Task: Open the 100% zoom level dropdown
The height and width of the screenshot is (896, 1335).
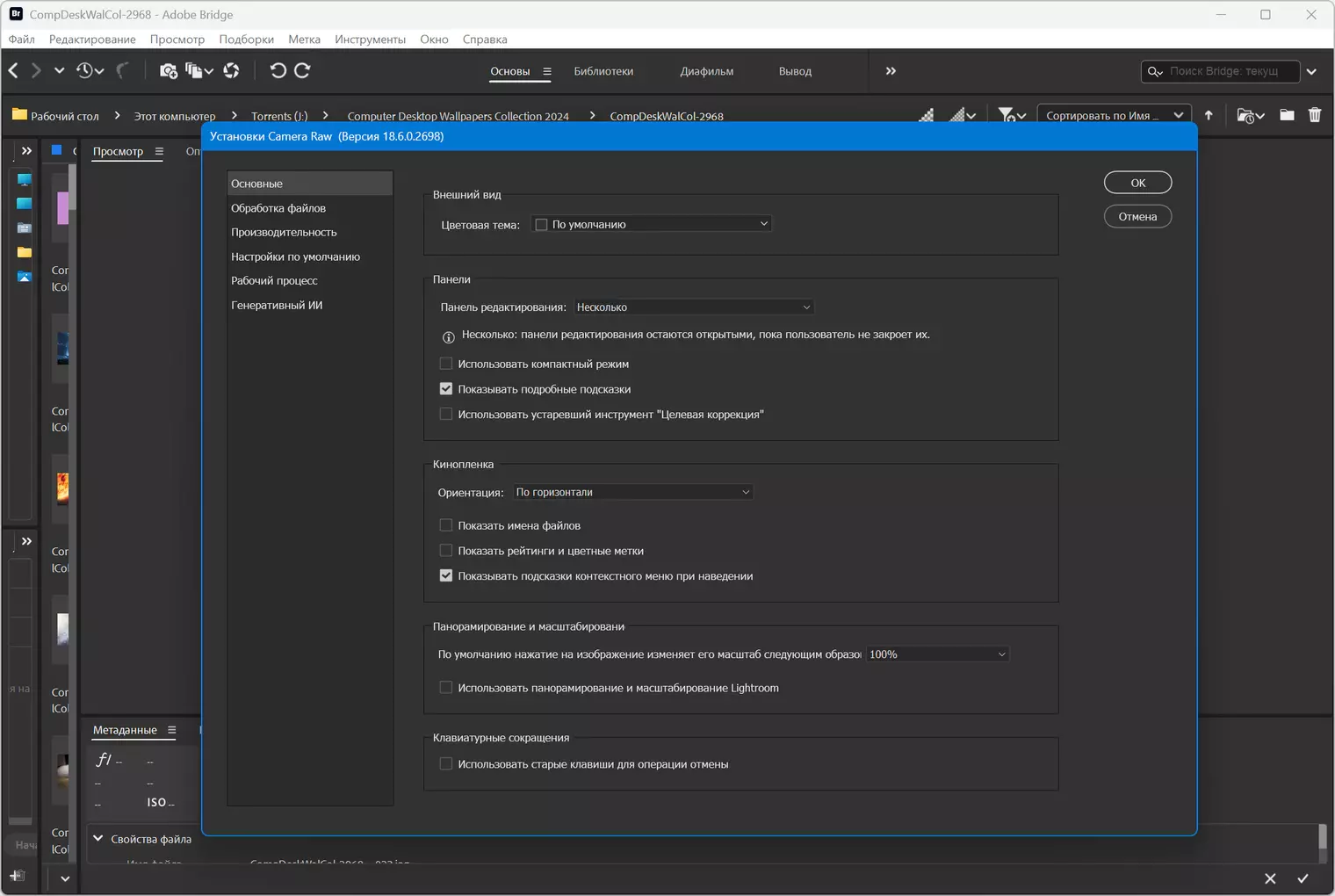Action: [x=938, y=654]
